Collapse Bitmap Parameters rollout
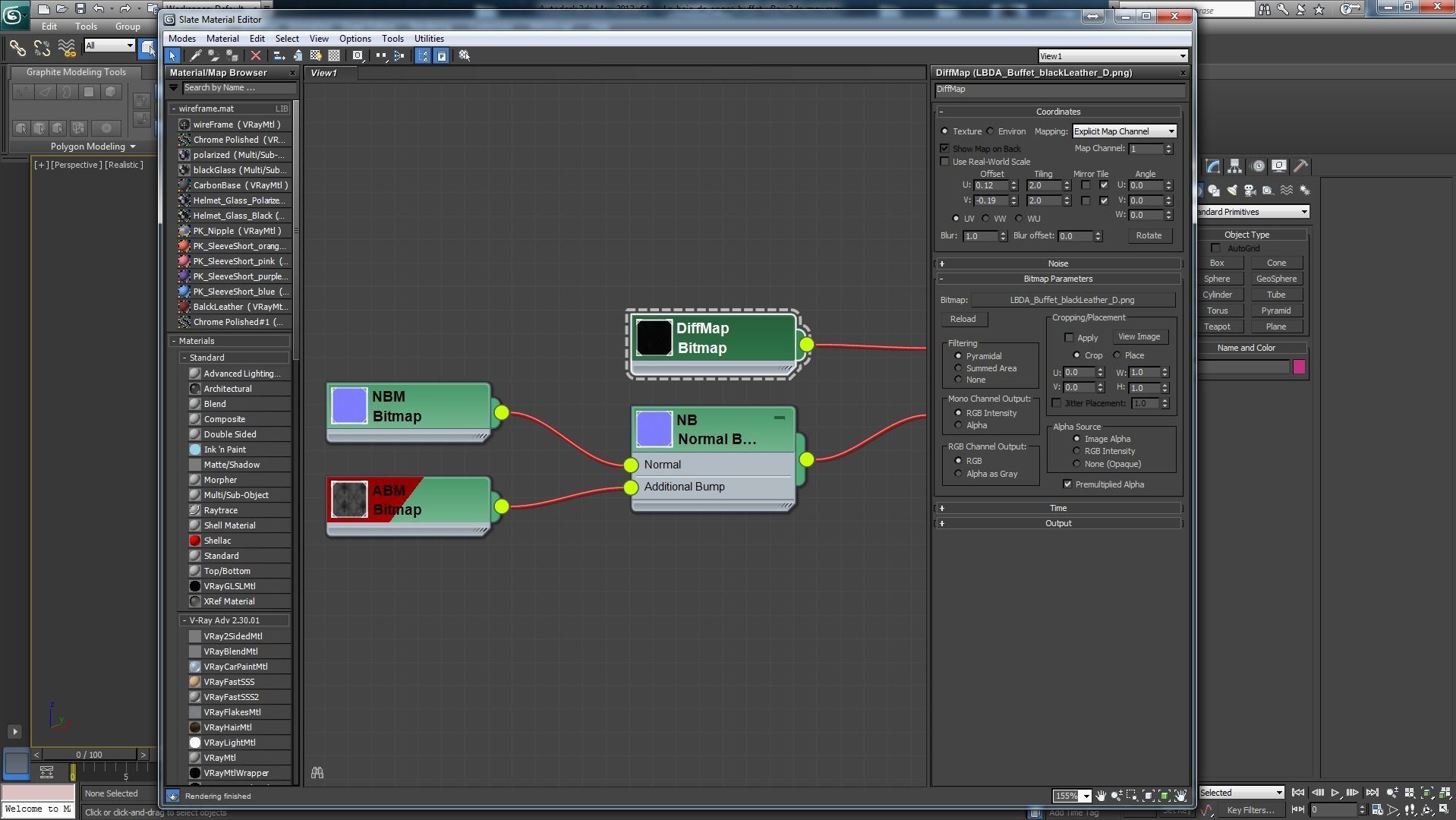Image resolution: width=1456 pixels, height=820 pixels. click(x=1058, y=279)
